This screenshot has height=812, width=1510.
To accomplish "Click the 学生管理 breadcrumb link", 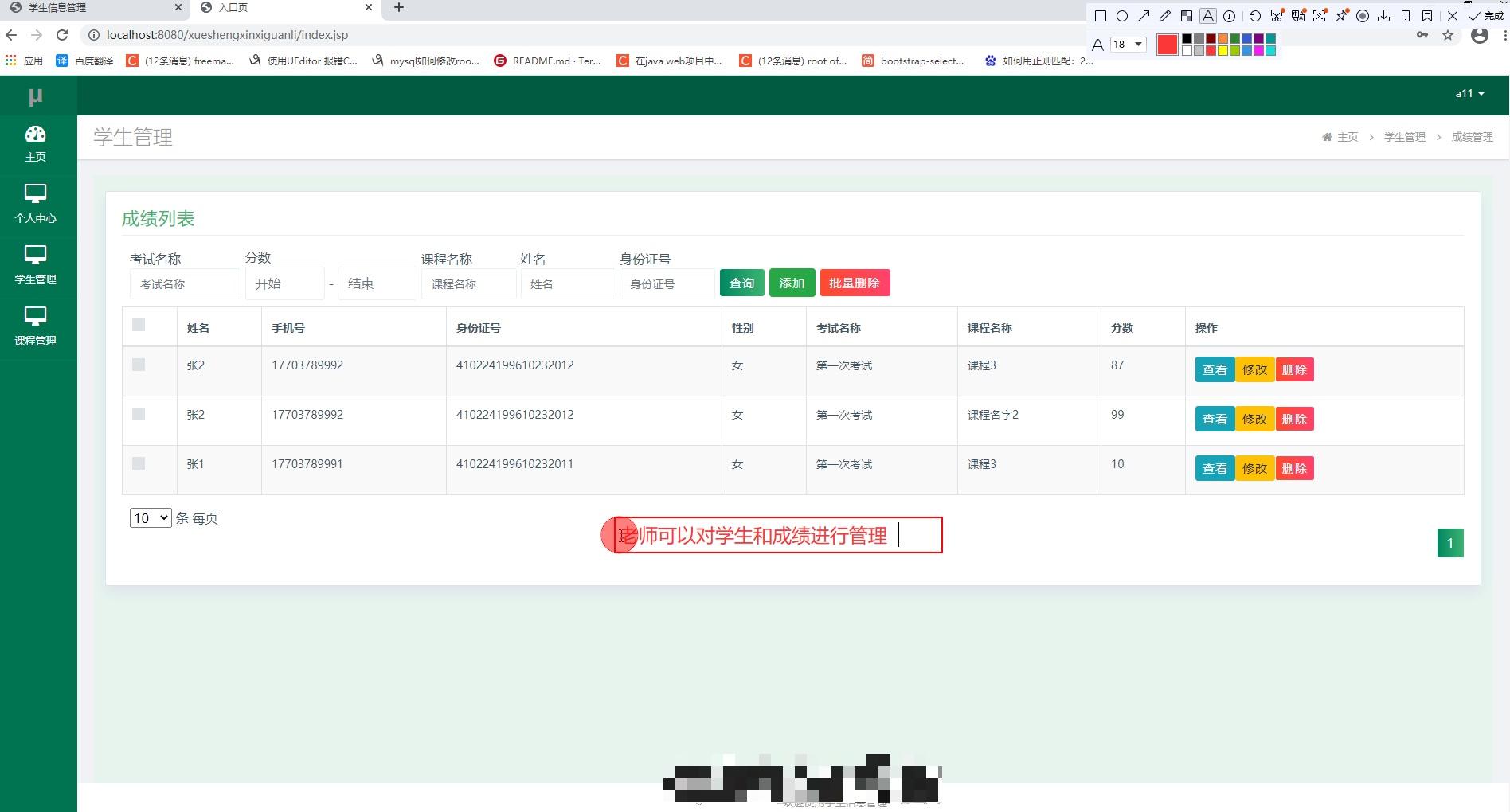I will click(x=1405, y=137).
